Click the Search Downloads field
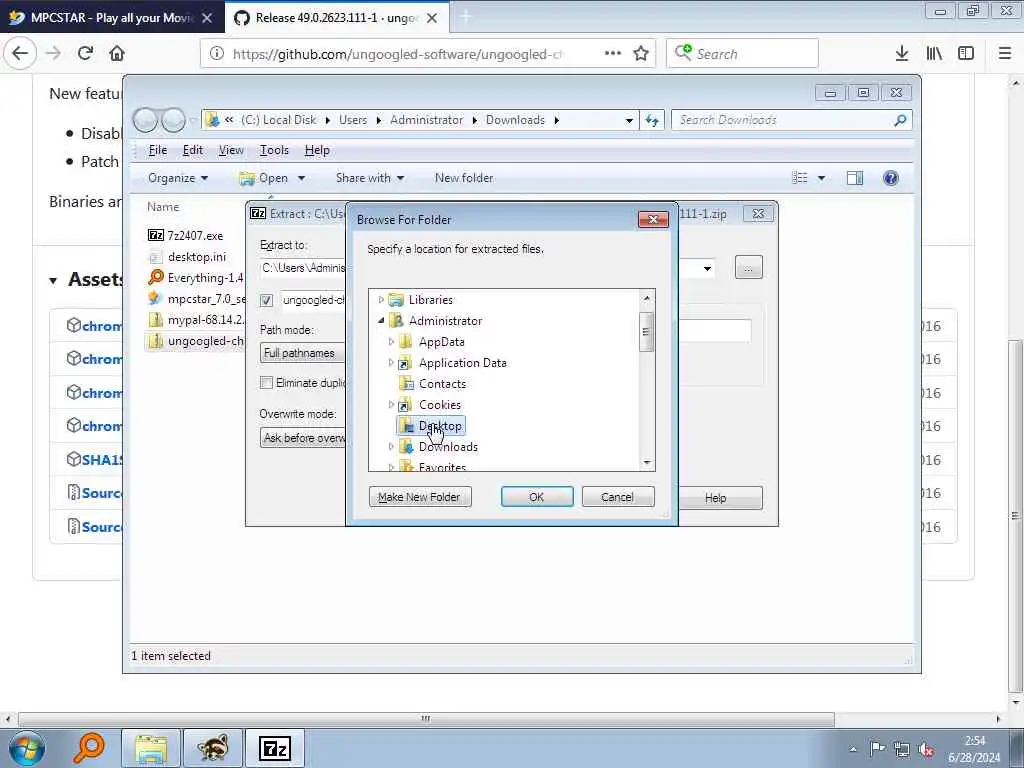The image size is (1024, 768). point(791,120)
